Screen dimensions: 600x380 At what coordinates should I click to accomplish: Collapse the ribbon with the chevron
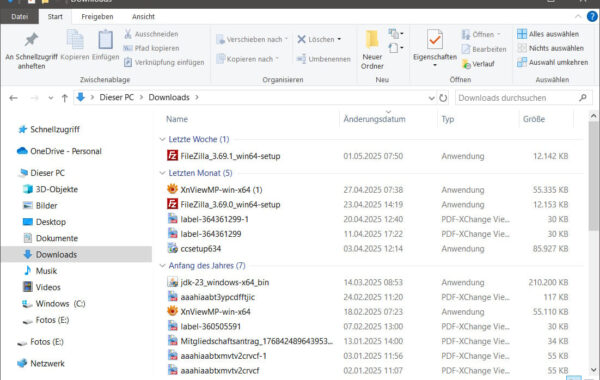[578, 16]
